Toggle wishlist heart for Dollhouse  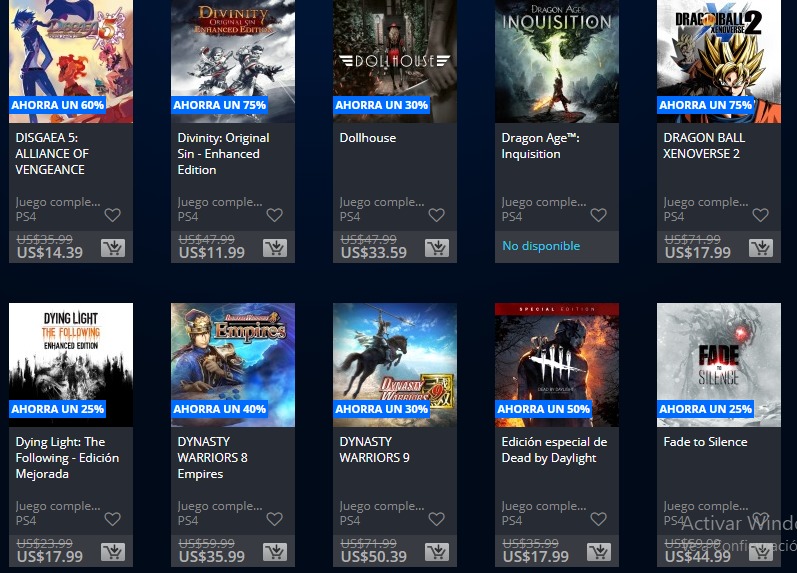pyautogui.click(x=437, y=215)
